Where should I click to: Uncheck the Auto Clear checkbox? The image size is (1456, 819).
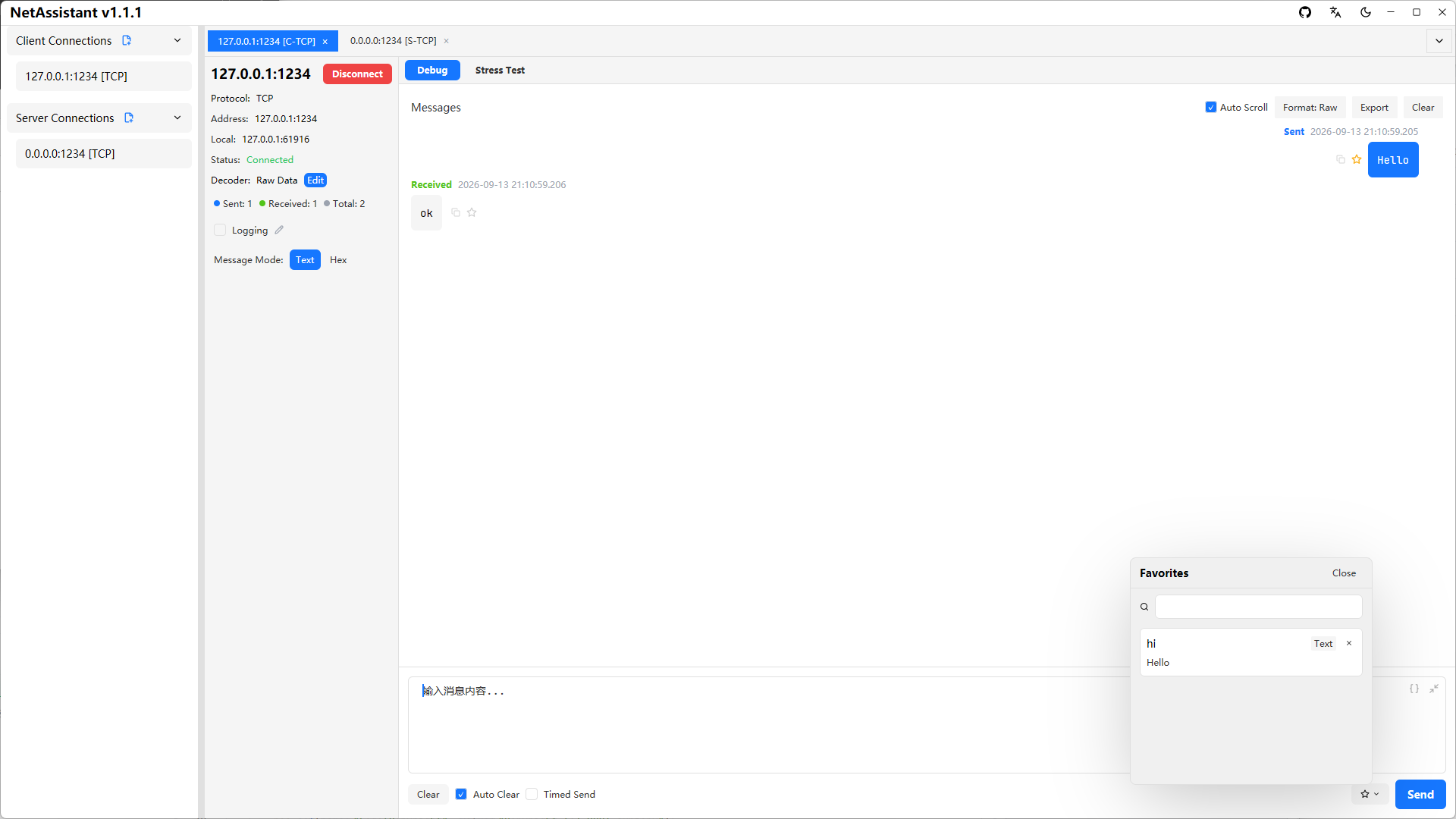point(461,794)
